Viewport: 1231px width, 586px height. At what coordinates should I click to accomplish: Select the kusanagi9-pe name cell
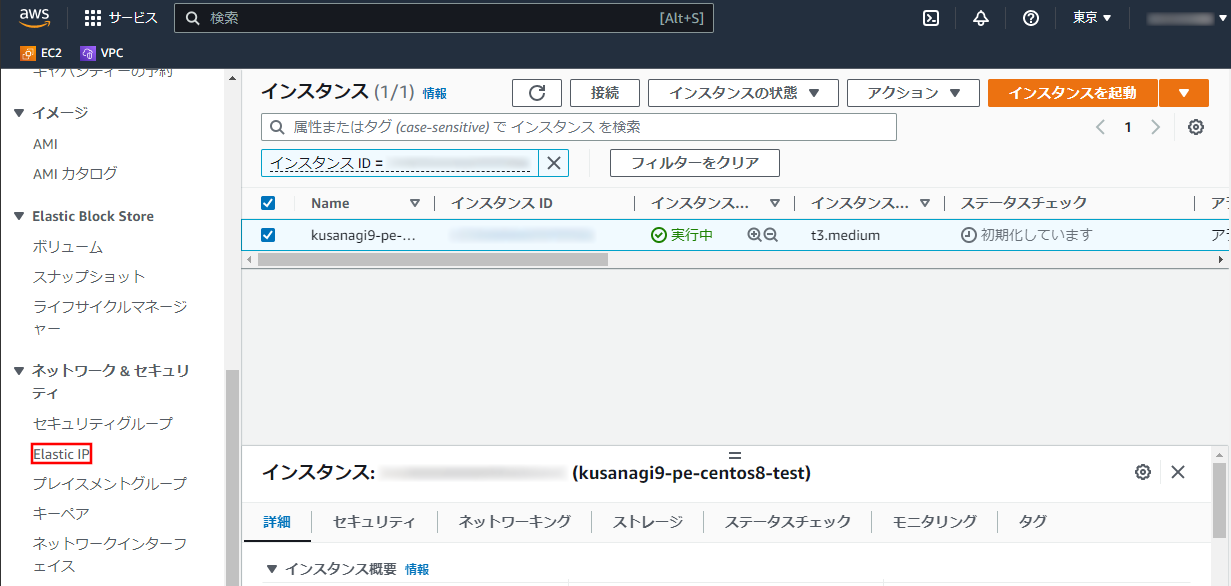[x=363, y=235]
